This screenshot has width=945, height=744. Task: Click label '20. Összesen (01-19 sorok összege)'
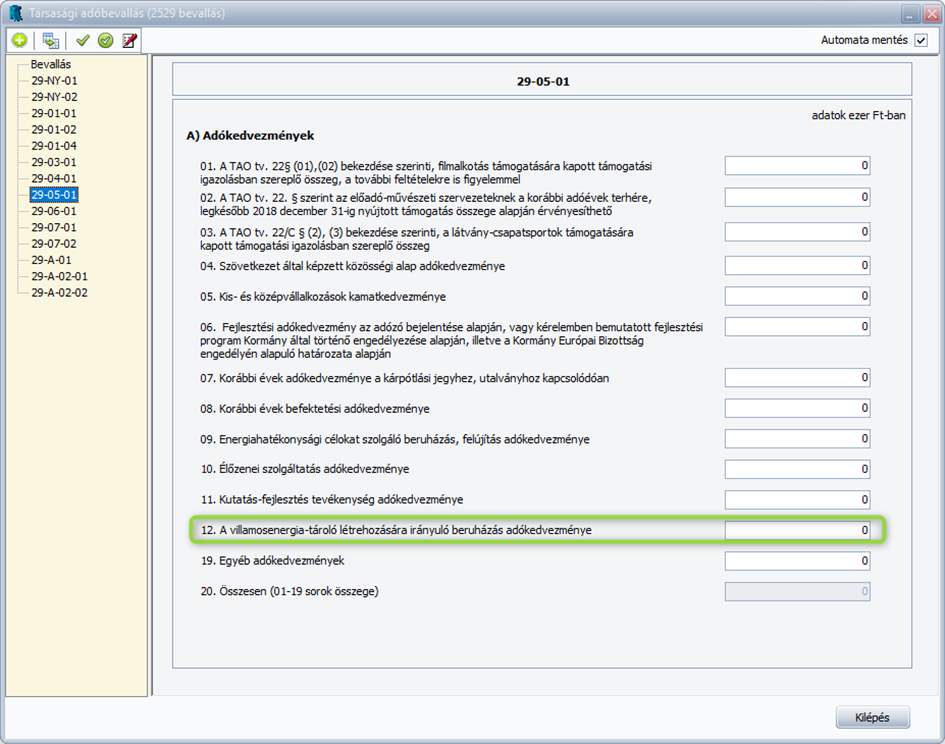coord(289,591)
